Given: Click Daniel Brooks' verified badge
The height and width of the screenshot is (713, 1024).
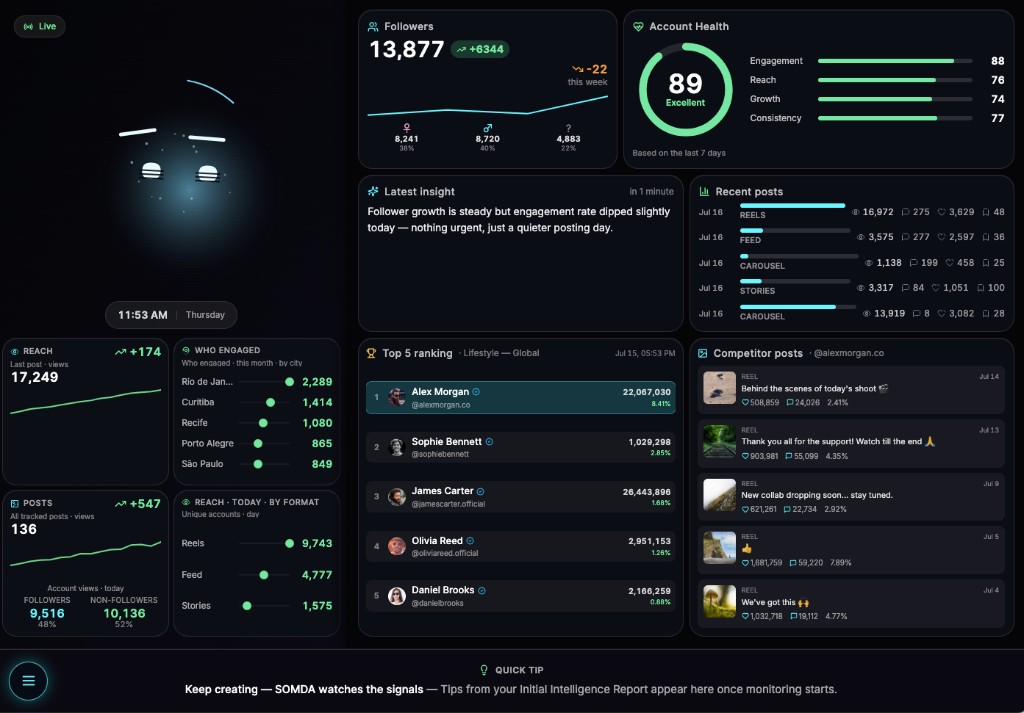Looking at the screenshot, I should coord(481,590).
